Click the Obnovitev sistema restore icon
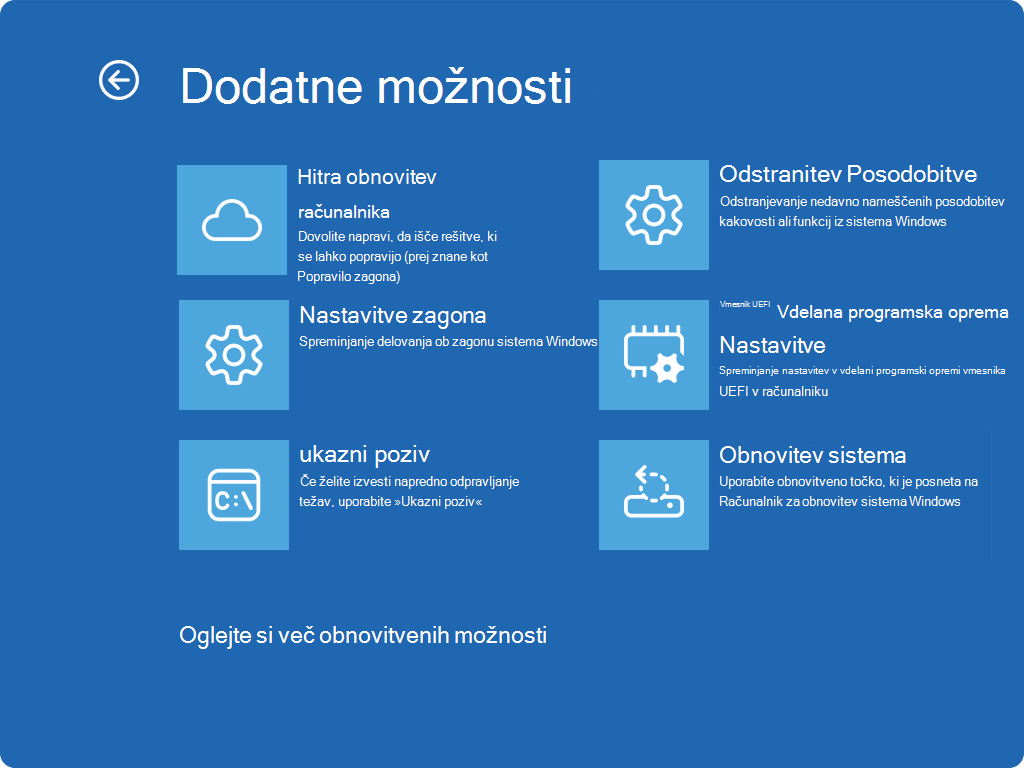The height and width of the screenshot is (768, 1024). [x=654, y=494]
